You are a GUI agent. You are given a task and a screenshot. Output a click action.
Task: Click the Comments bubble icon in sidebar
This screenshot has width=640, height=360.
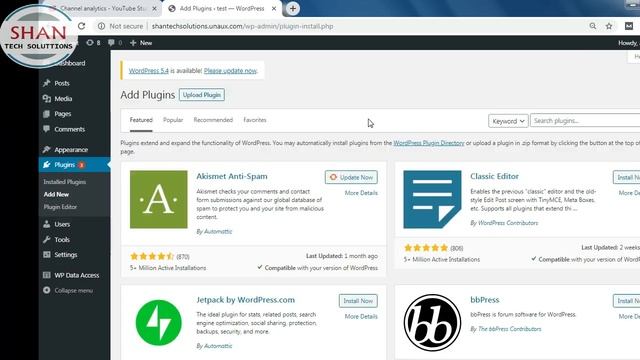[x=47, y=129]
